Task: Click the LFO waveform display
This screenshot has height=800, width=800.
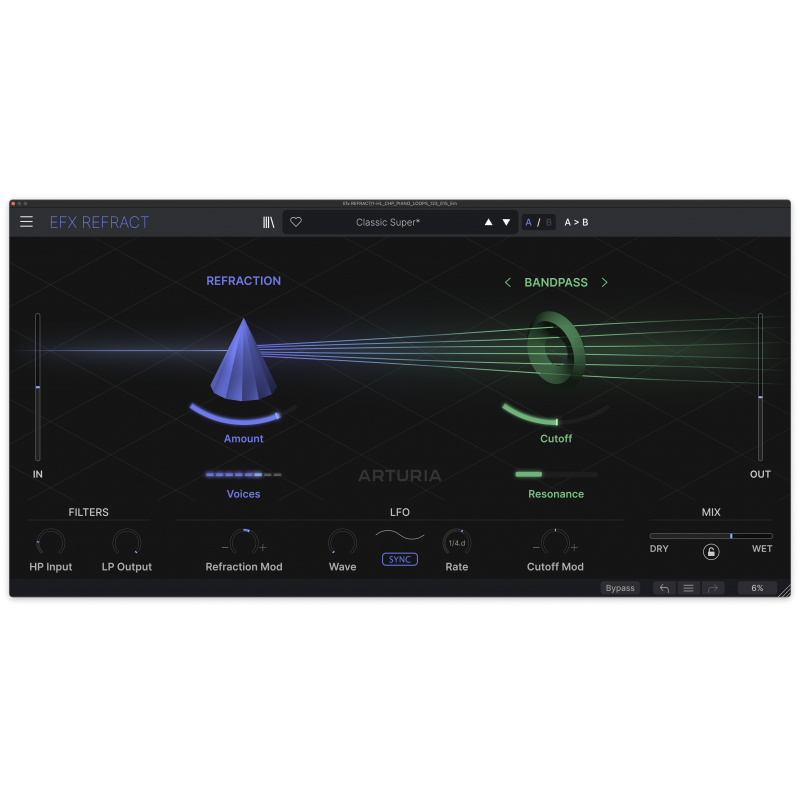Action: 399,535
